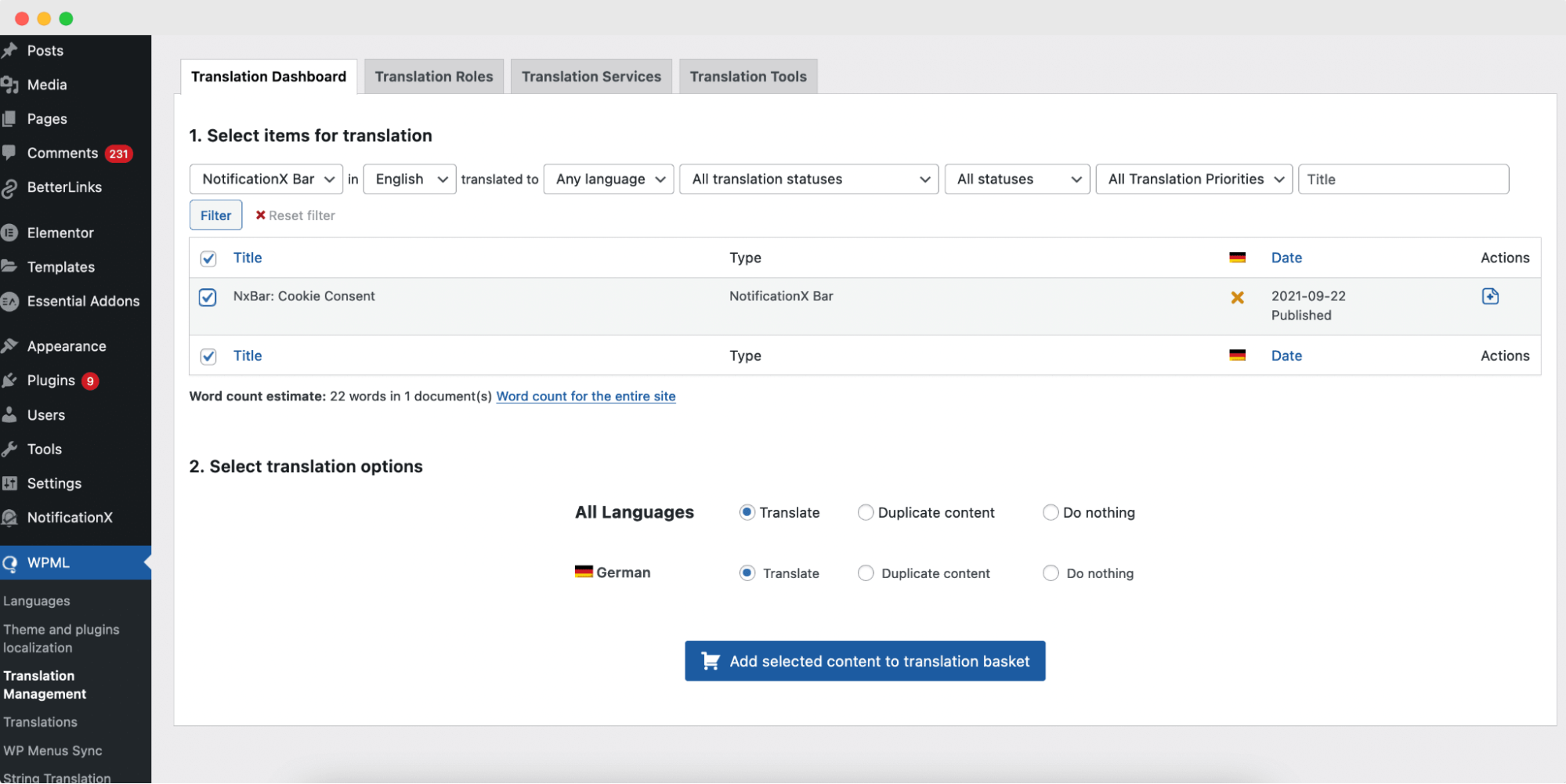The height and width of the screenshot is (784, 1566).
Task: Click the Settings icon in sidebar
Action: tap(9, 483)
